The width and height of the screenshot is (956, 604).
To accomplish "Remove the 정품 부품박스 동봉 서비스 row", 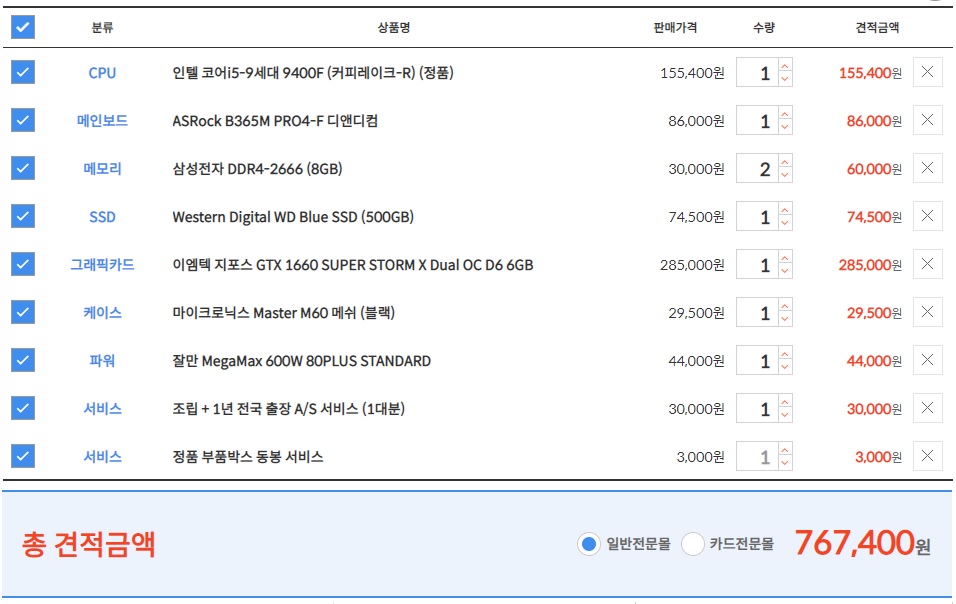I will click(927, 456).
